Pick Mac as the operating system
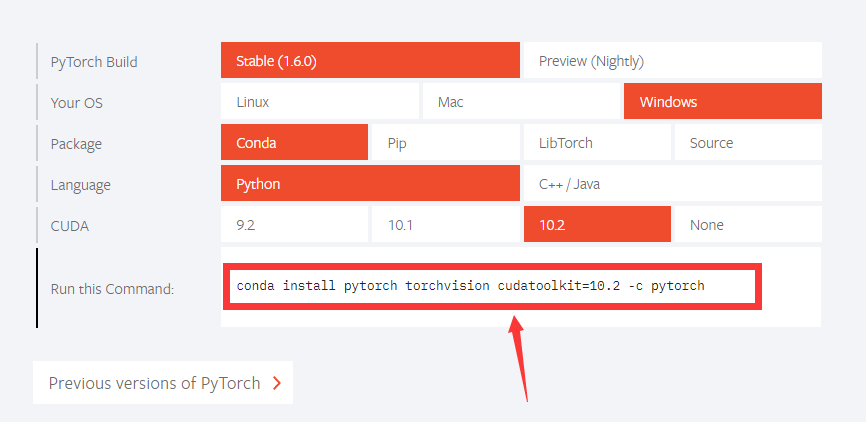 click(521, 102)
